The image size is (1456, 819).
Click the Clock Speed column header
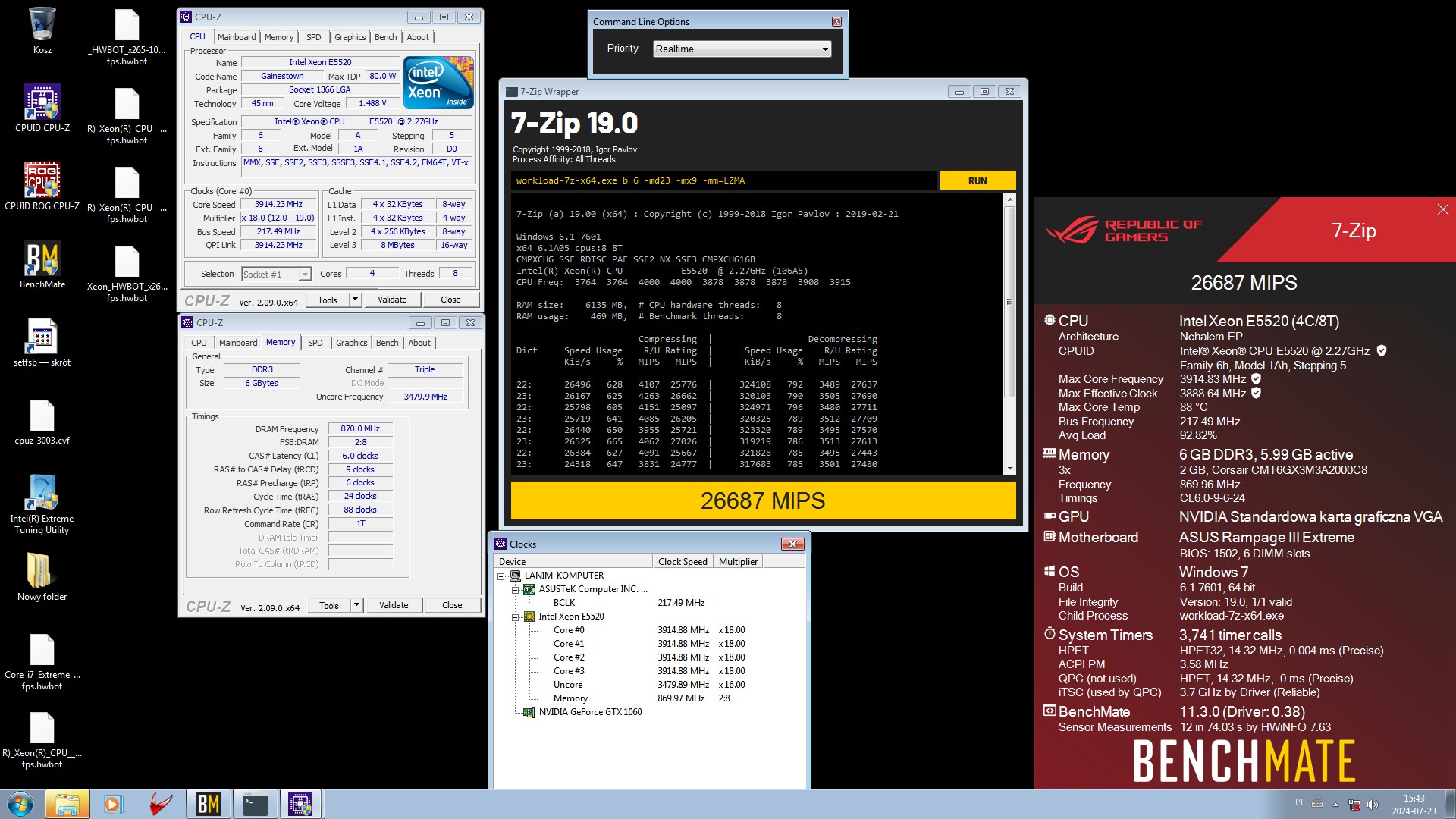point(682,562)
